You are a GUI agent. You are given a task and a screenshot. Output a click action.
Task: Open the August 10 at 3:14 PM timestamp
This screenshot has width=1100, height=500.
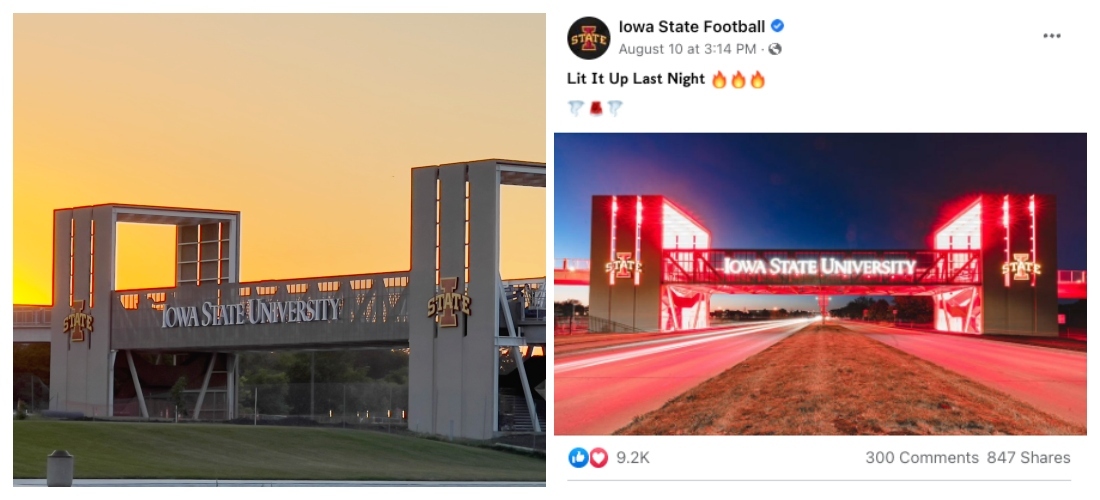click(687, 49)
